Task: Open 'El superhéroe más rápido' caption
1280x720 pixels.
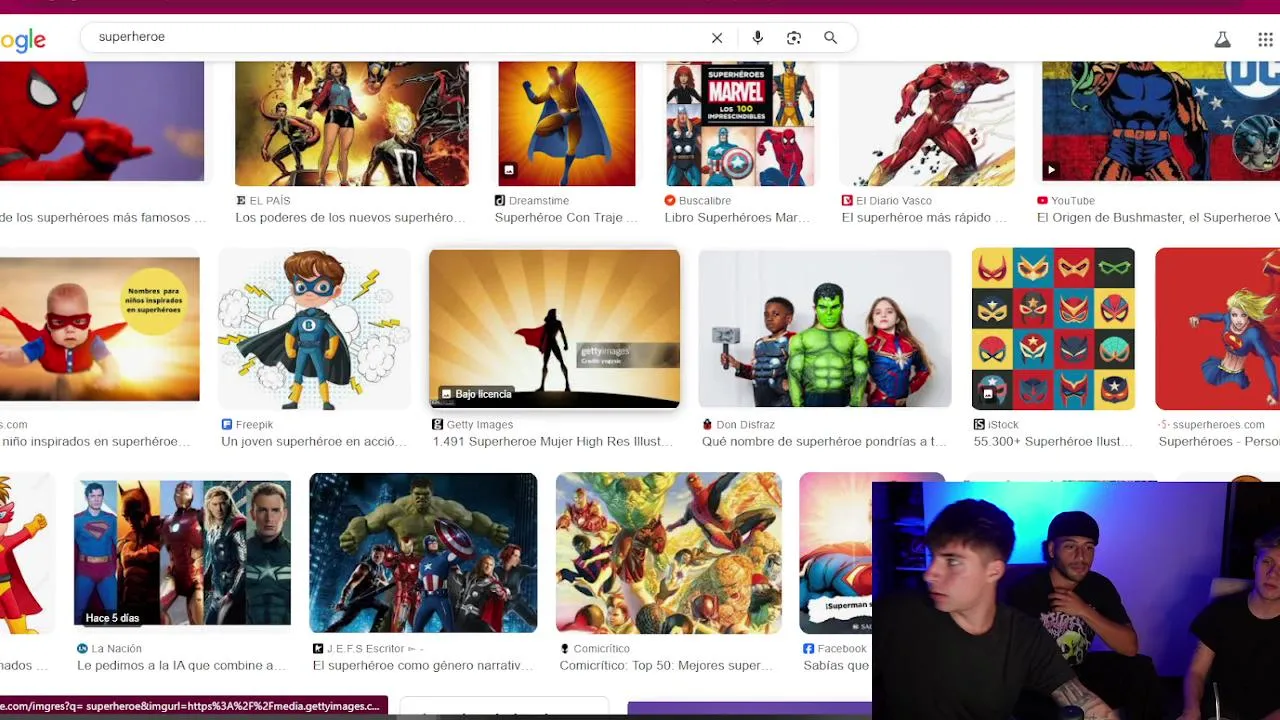Action: (924, 217)
